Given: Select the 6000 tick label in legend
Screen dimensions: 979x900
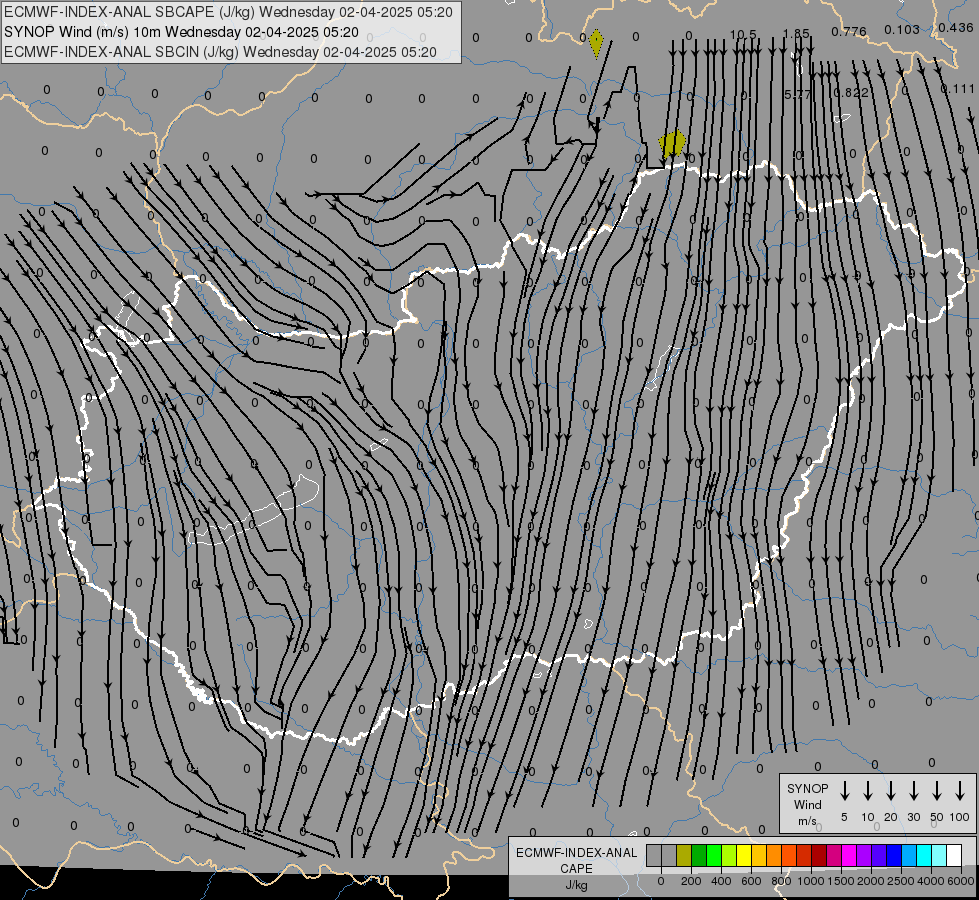Looking at the screenshot, I should click(961, 881).
